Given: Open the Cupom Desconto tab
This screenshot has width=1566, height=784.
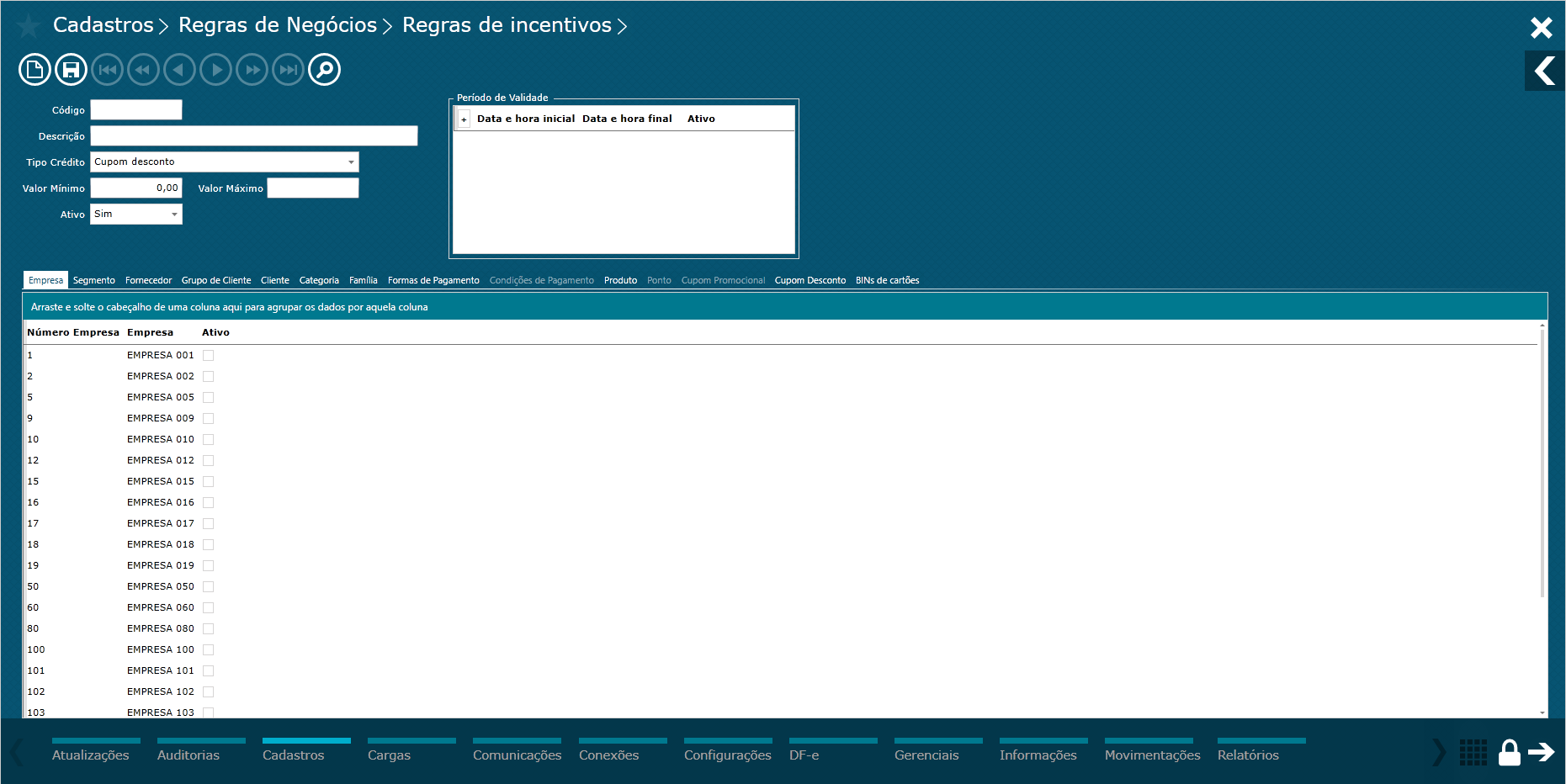Looking at the screenshot, I should 810,281.
